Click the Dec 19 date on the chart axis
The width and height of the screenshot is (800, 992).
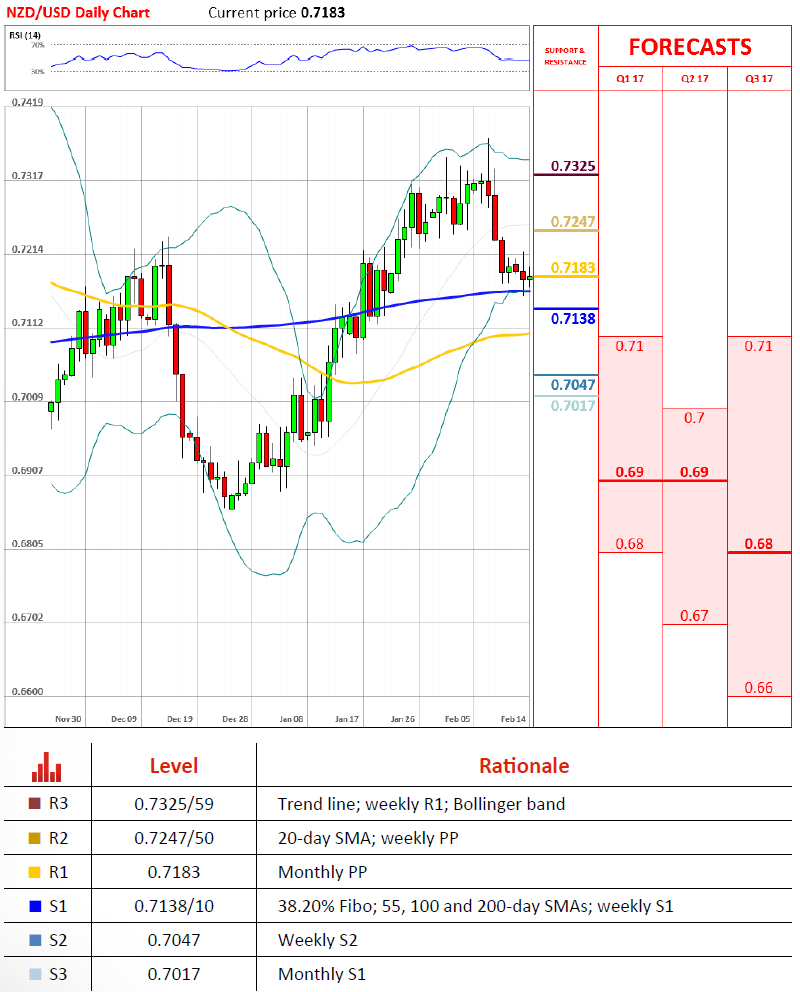click(x=180, y=719)
